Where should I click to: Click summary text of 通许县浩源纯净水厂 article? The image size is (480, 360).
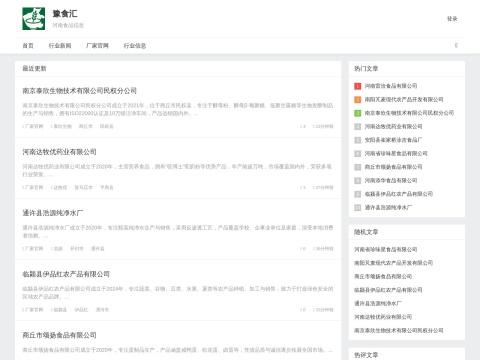(x=178, y=232)
